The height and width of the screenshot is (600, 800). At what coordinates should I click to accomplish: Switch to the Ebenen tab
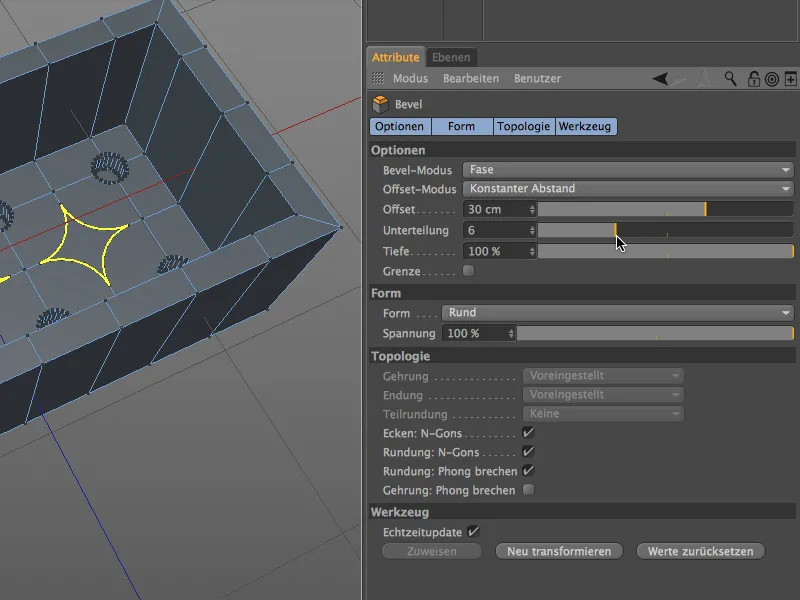pos(451,57)
